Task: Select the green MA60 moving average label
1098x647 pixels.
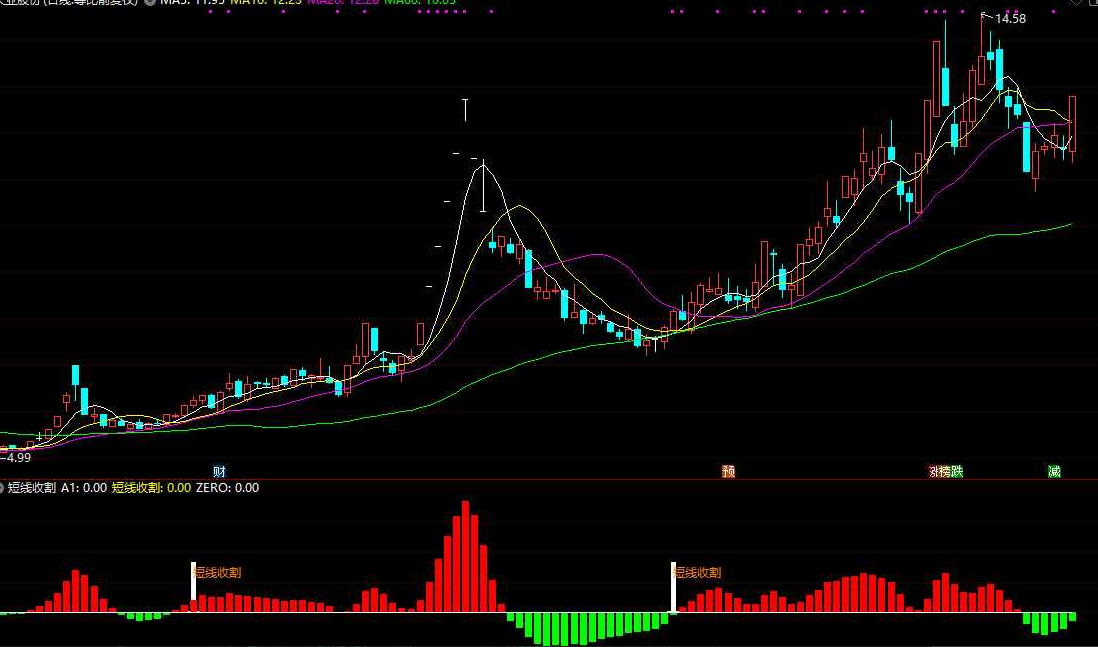Action: click(420, 2)
